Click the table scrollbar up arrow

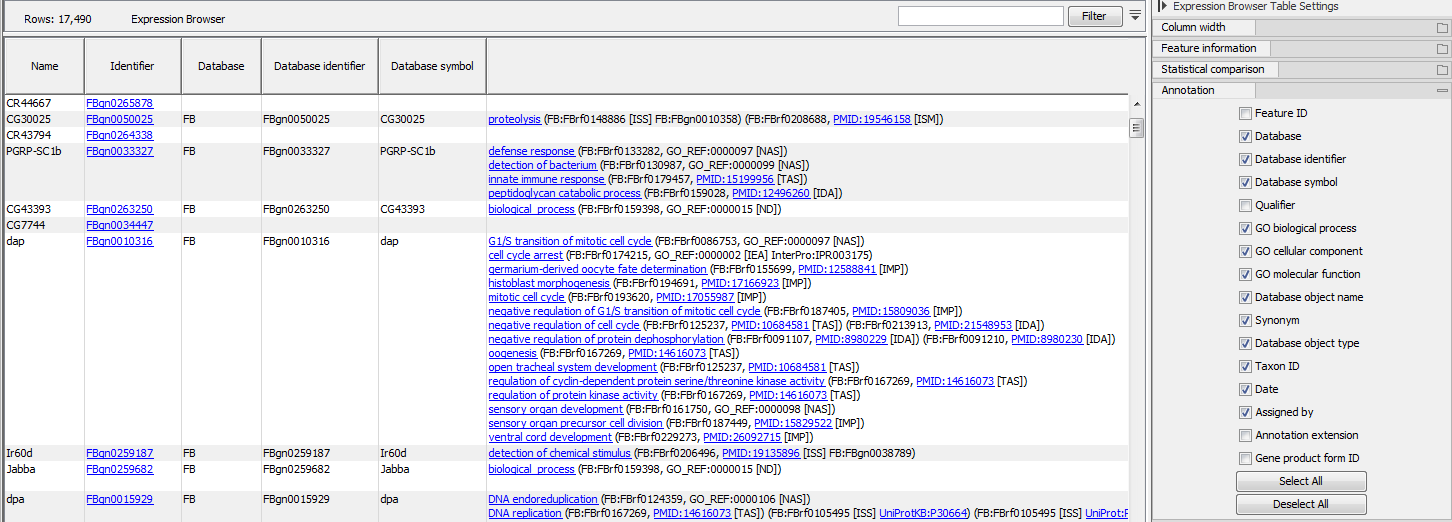tap(1136, 103)
